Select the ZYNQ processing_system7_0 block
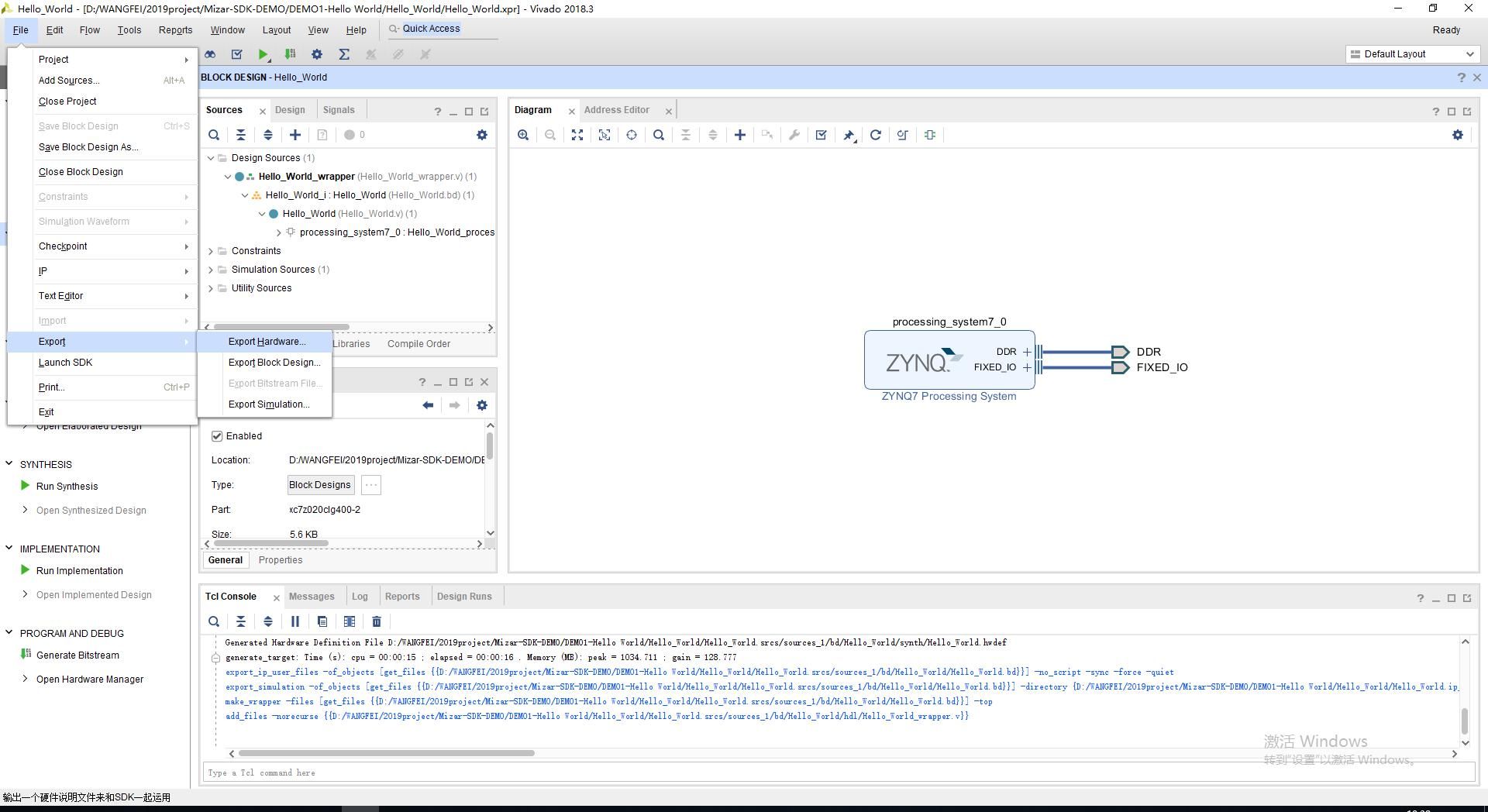 pos(949,360)
